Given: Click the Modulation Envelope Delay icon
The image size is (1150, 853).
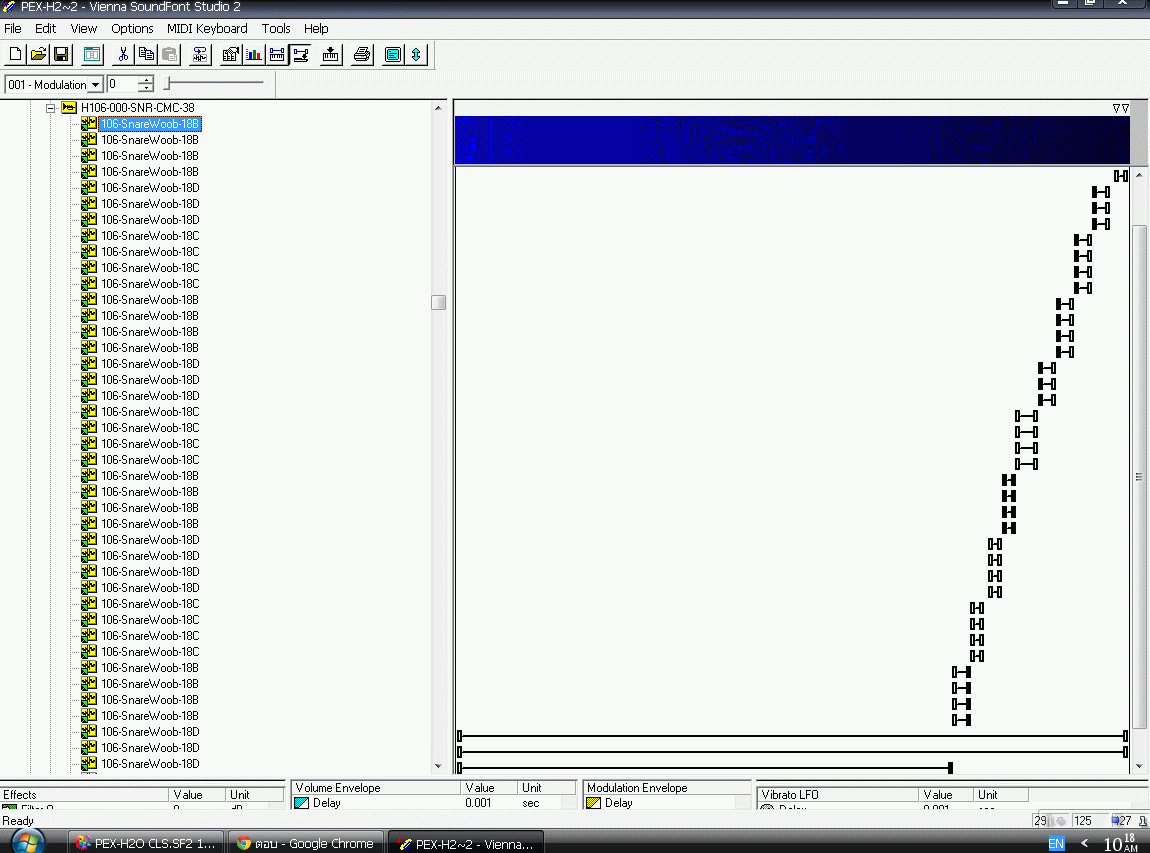Looking at the screenshot, I should pos(593,803).
